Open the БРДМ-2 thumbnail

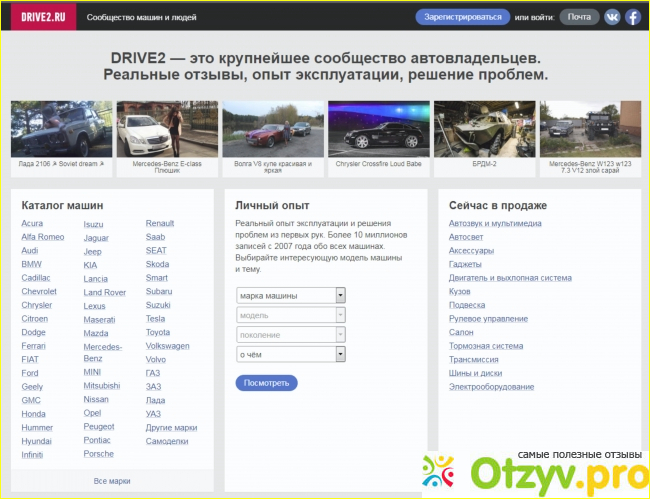[x=484, y=129]
